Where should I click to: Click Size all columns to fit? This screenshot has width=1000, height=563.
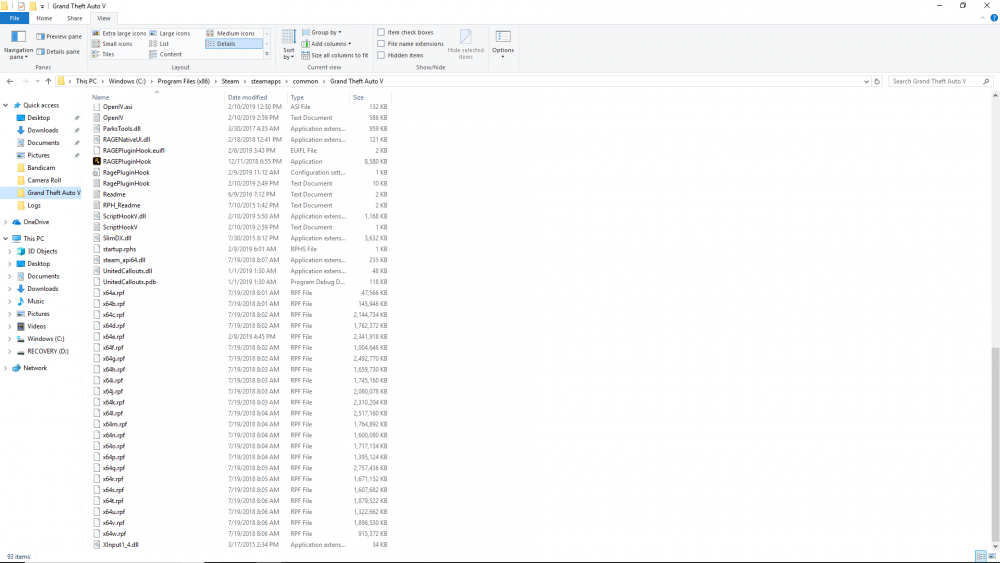pyautogui.click(x=335, y=55)
